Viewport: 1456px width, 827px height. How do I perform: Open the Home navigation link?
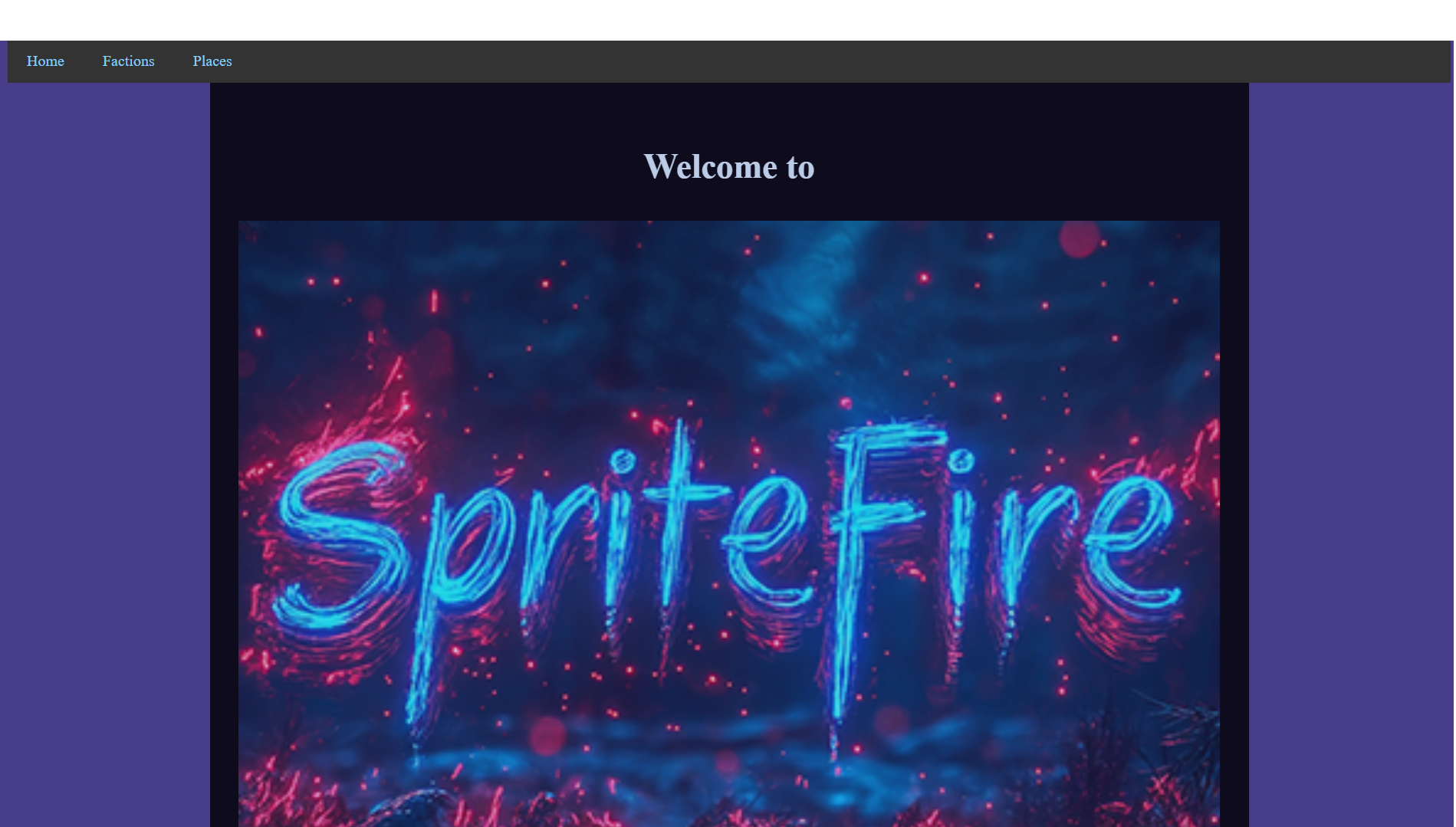tap(45, 61)
